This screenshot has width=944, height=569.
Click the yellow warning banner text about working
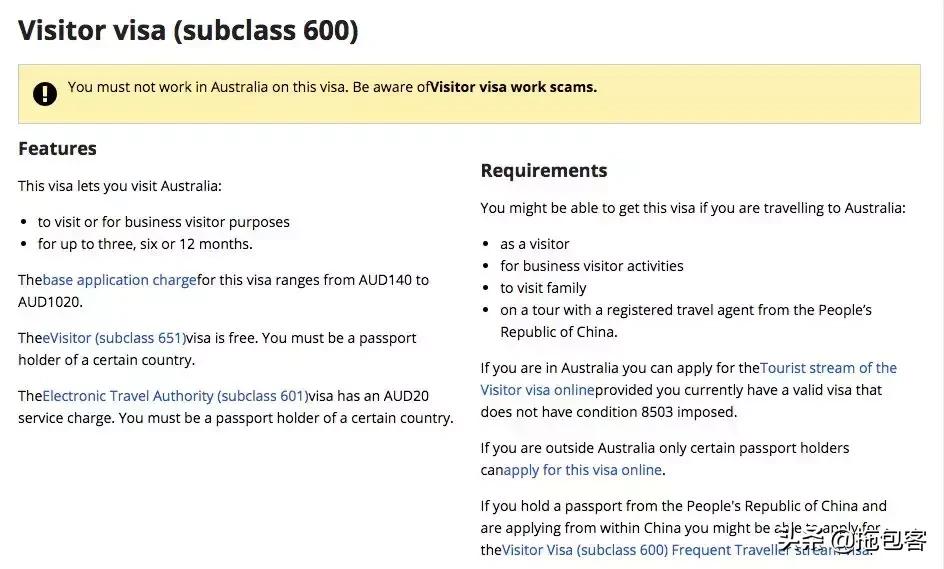pyautogui.click(x=248, y=87)
